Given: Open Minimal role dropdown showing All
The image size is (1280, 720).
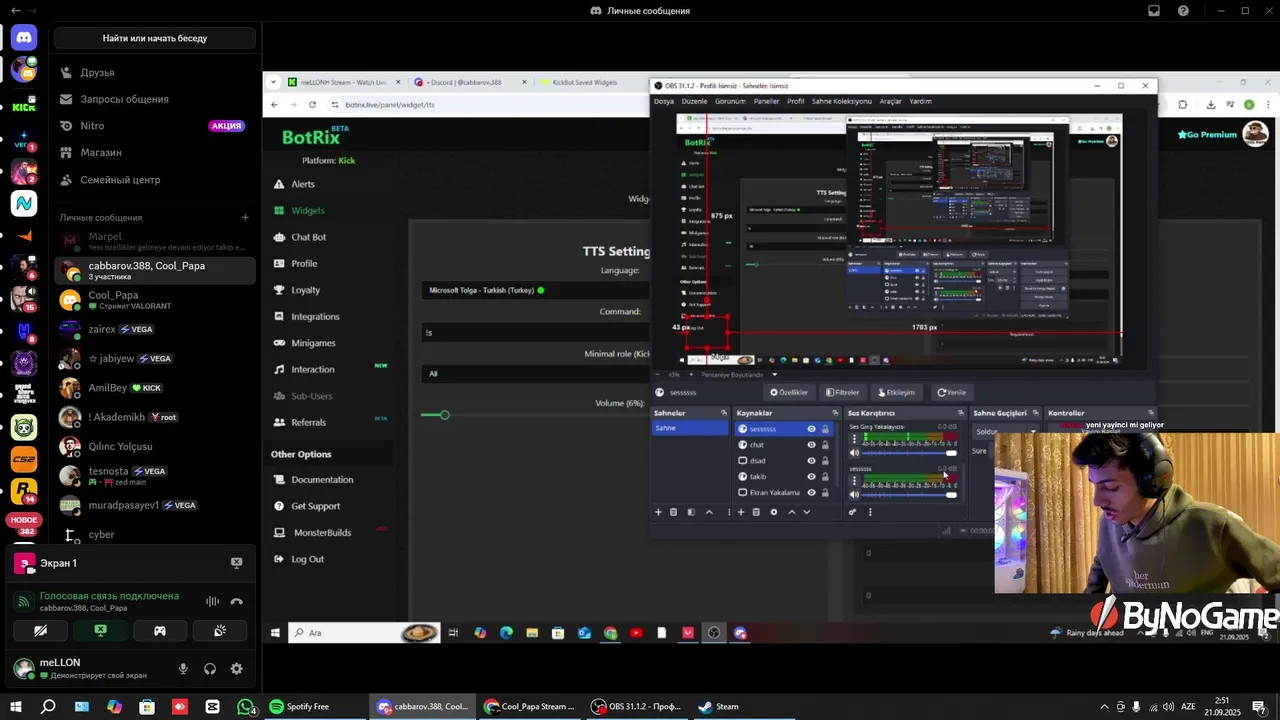Looking at the screenshot, I should [x=535, y=374].
